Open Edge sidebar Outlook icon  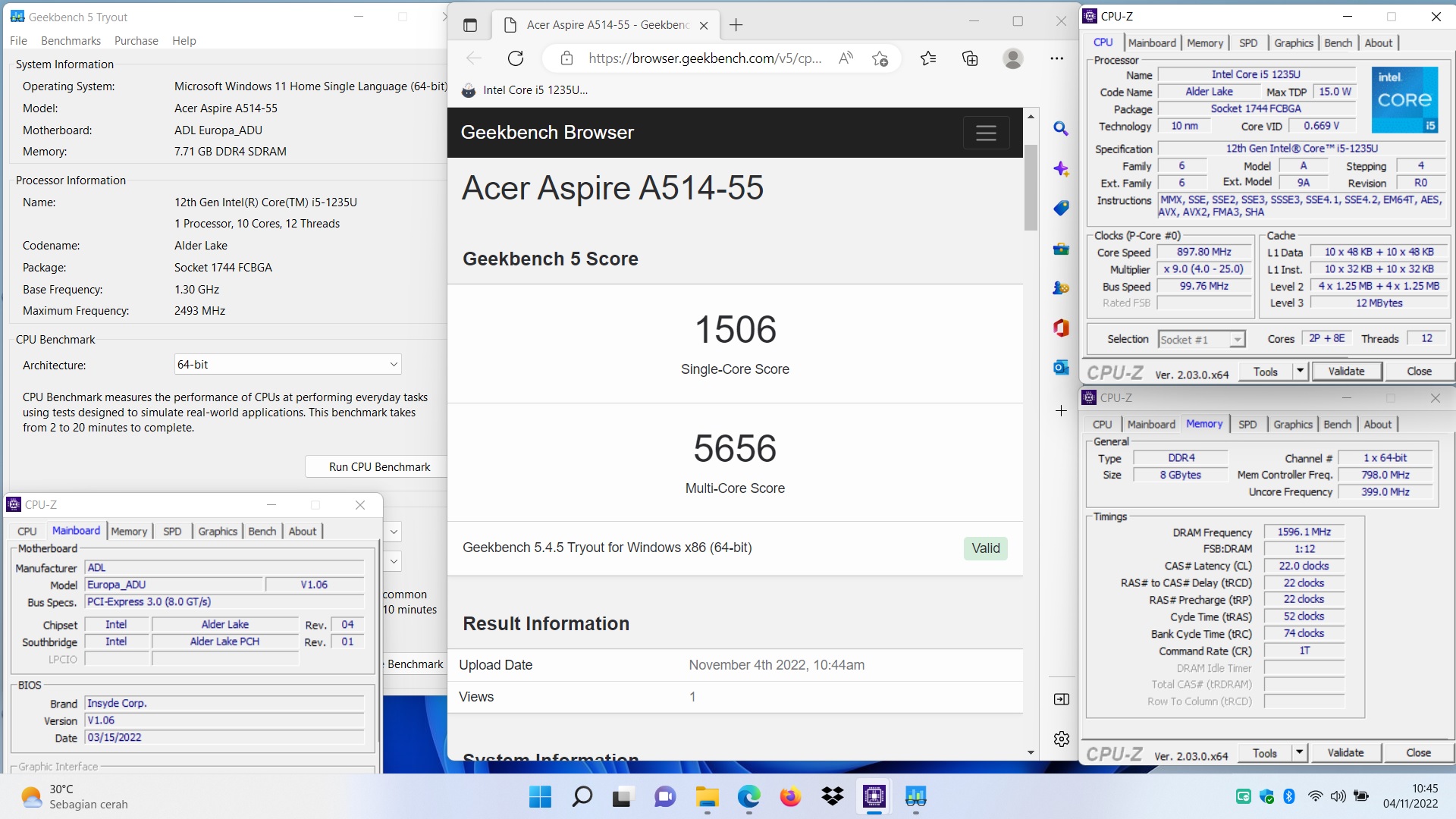pyautogui.click(x=1061, y=368)
